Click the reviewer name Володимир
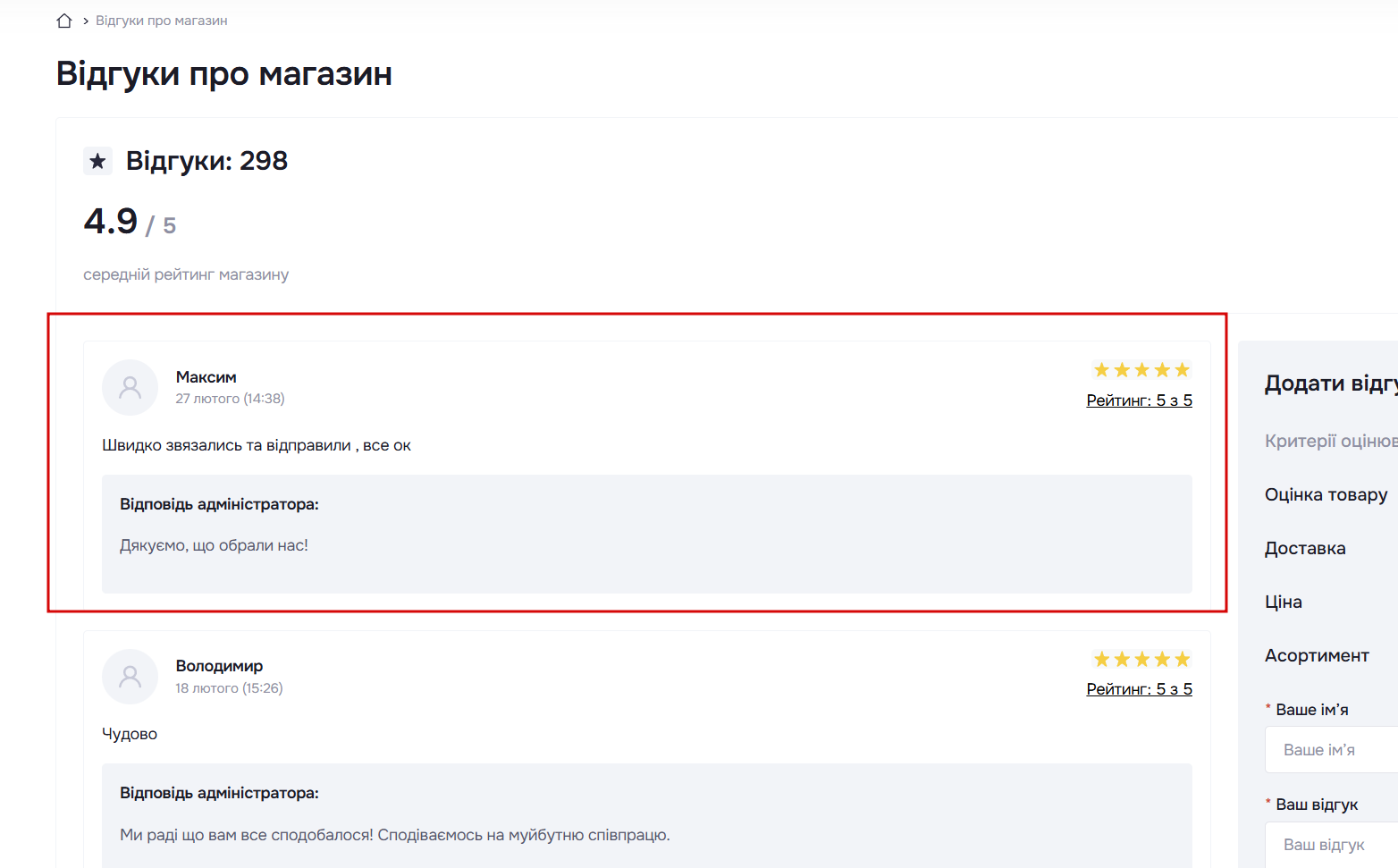Viewport: 1398px width, 868px height. (x=219, y=666)
